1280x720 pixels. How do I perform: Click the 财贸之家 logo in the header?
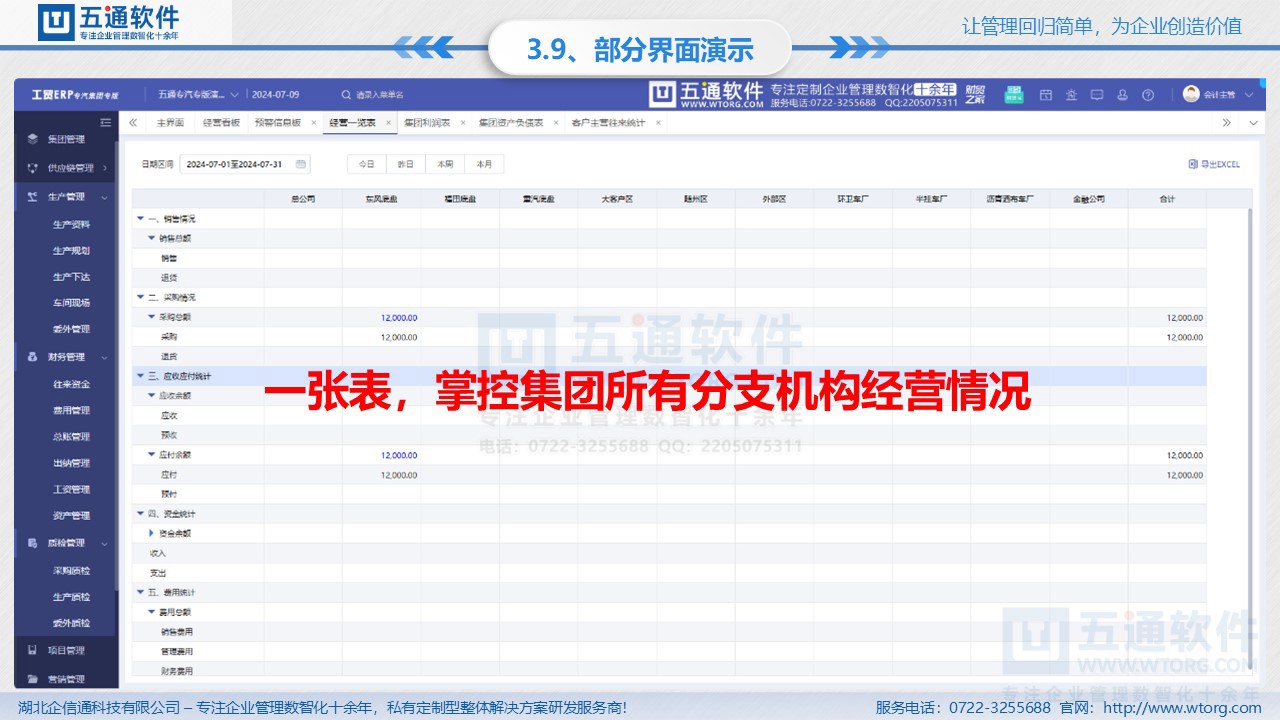click(975, 93)
